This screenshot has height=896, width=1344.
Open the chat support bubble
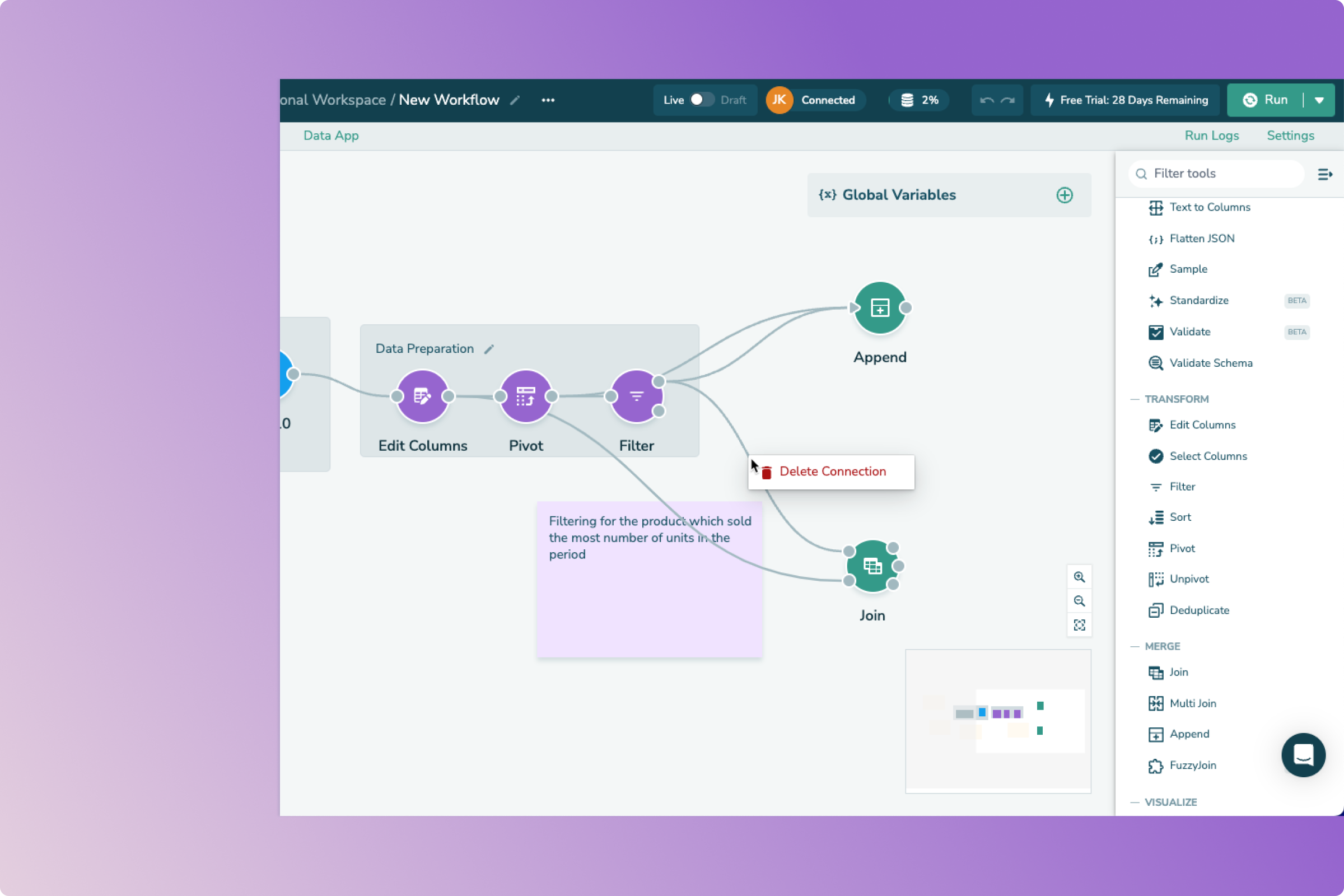[1303, 755]
